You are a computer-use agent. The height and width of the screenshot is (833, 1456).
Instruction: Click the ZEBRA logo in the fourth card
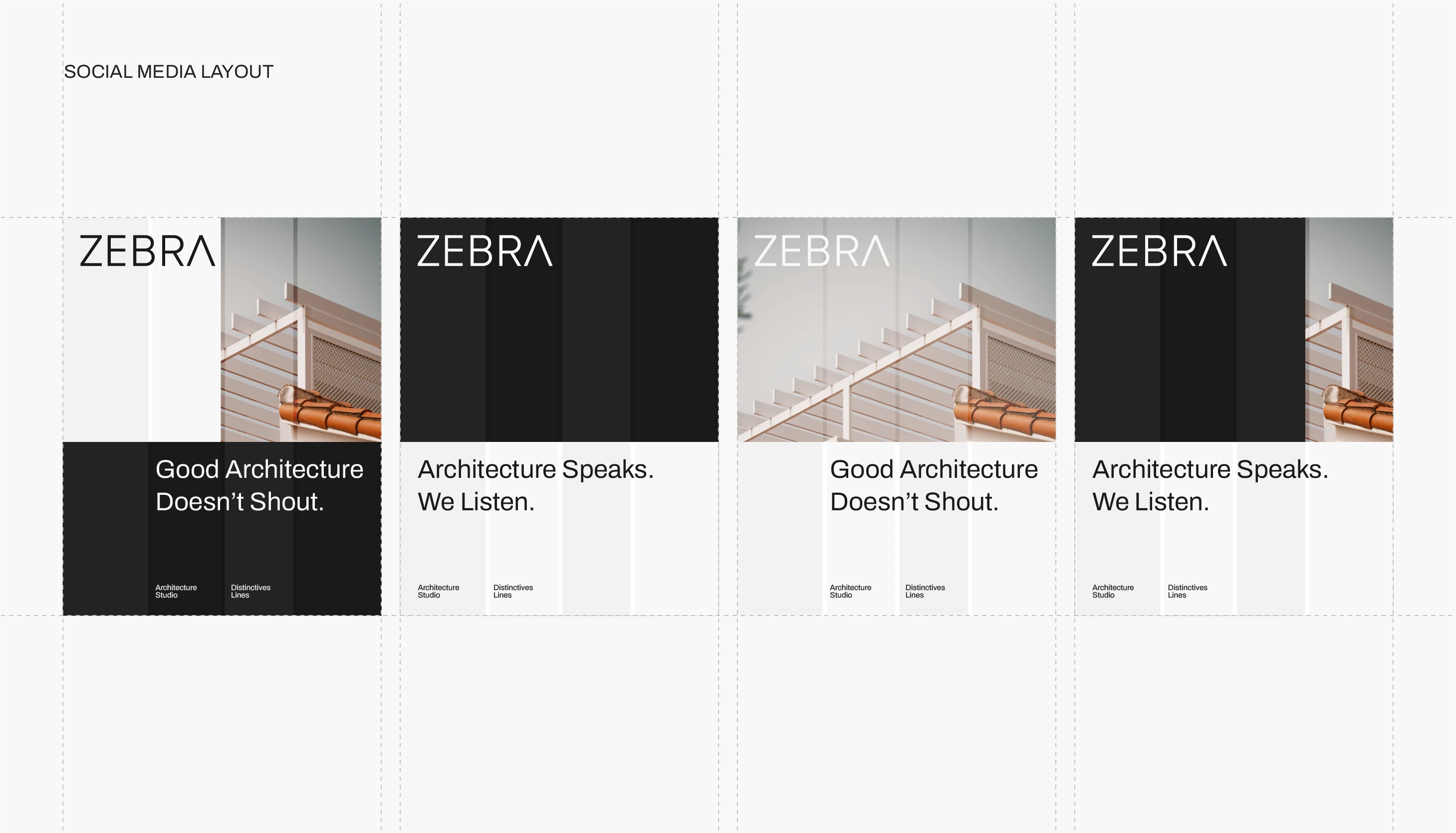tap(1159, 251)
